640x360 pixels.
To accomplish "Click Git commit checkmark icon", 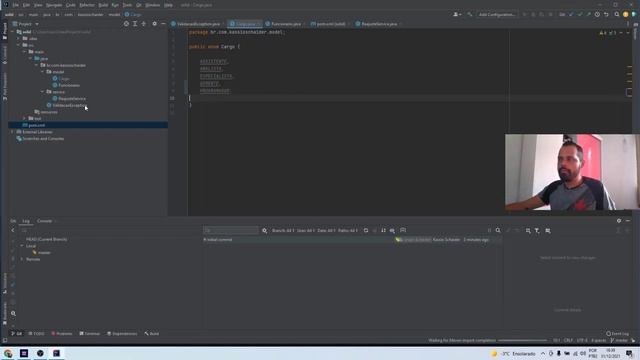I will tap(580, 14).
